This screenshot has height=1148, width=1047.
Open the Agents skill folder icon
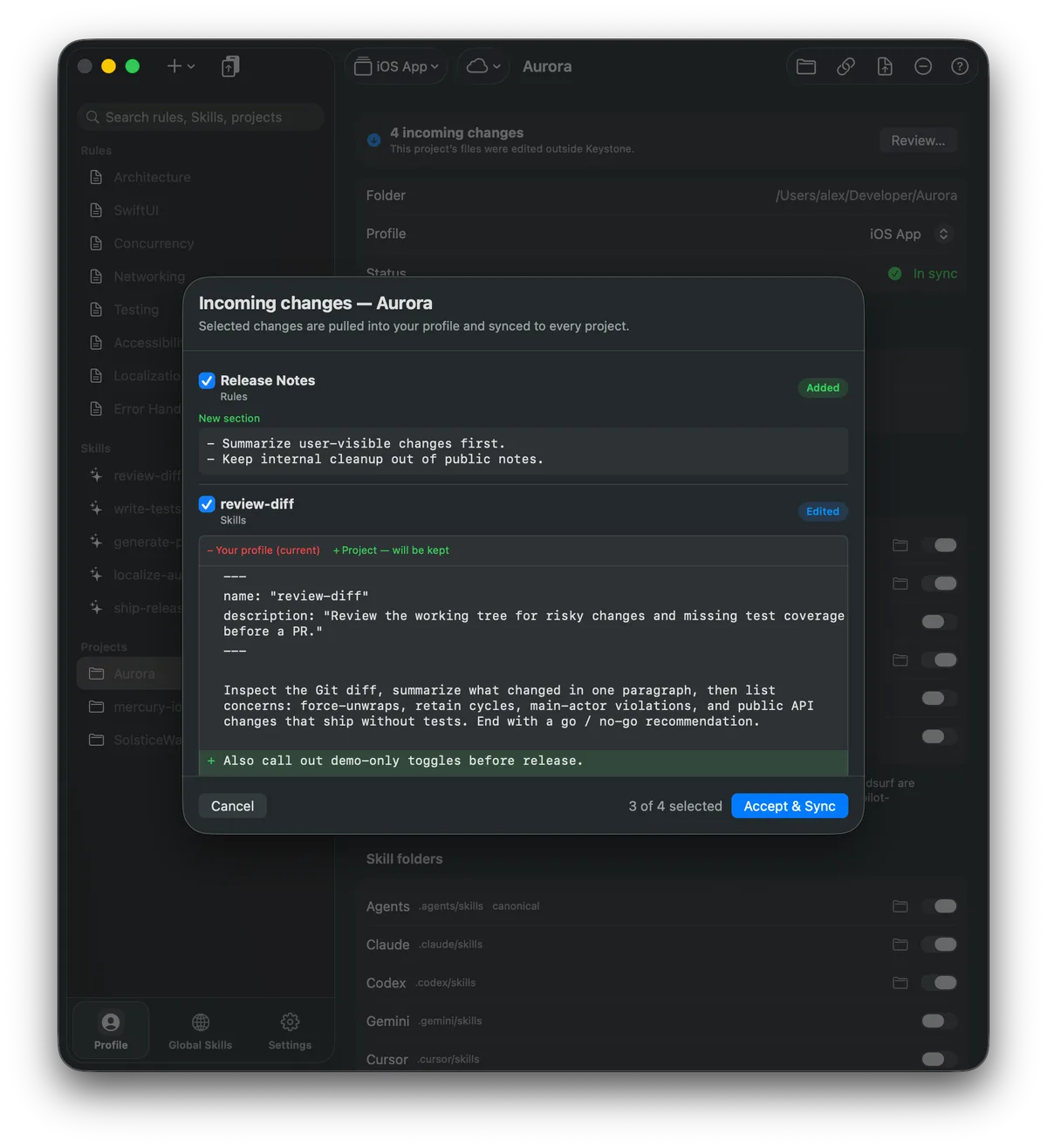900,906
